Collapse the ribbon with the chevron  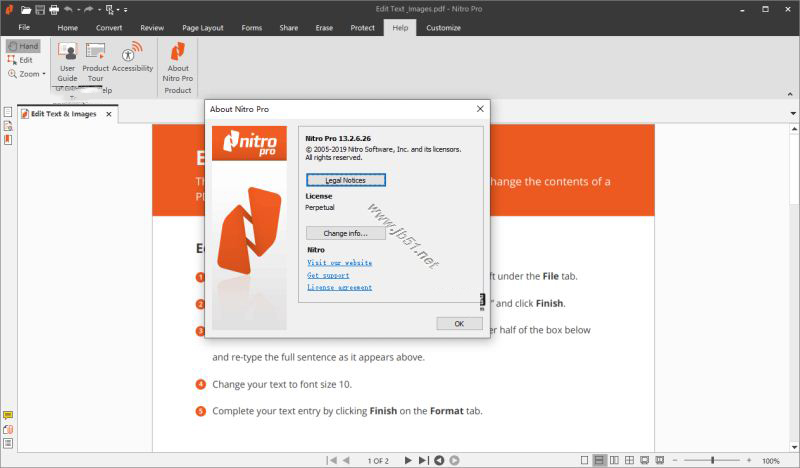[790, 94]
